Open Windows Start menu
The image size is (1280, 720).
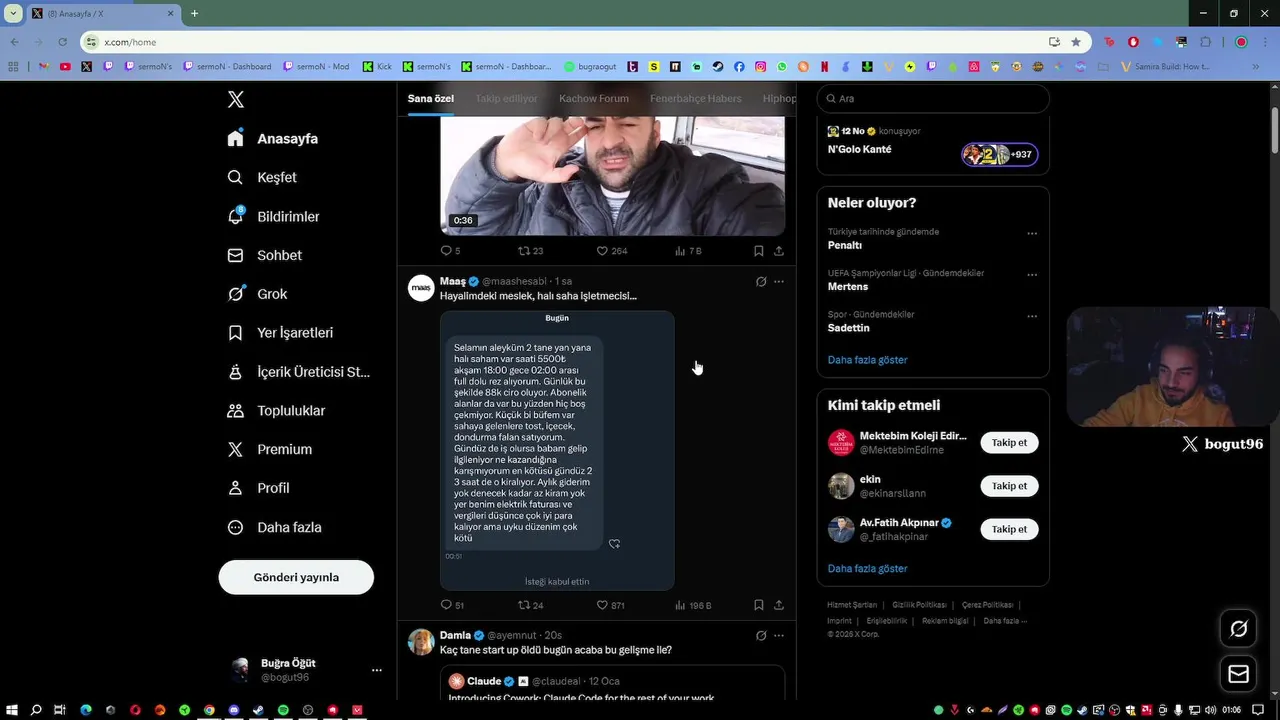coord(12,710)
